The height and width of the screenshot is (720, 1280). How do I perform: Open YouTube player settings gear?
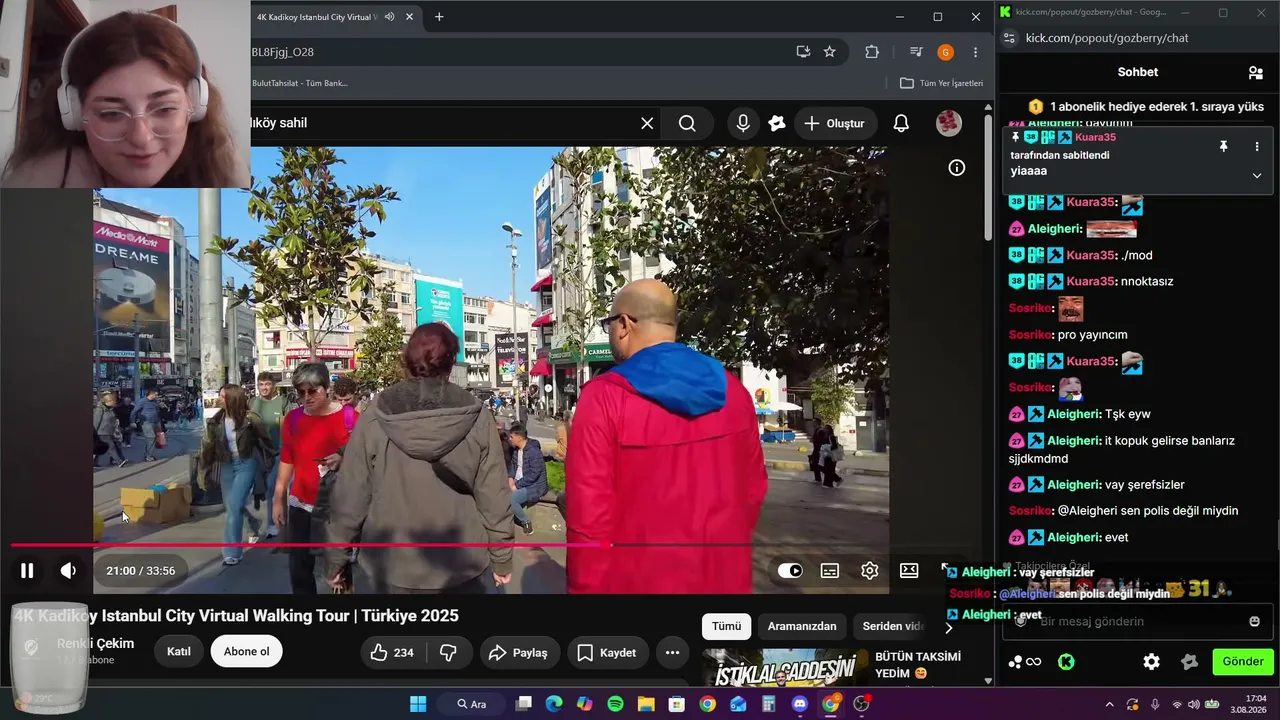[x=870, y=571]
